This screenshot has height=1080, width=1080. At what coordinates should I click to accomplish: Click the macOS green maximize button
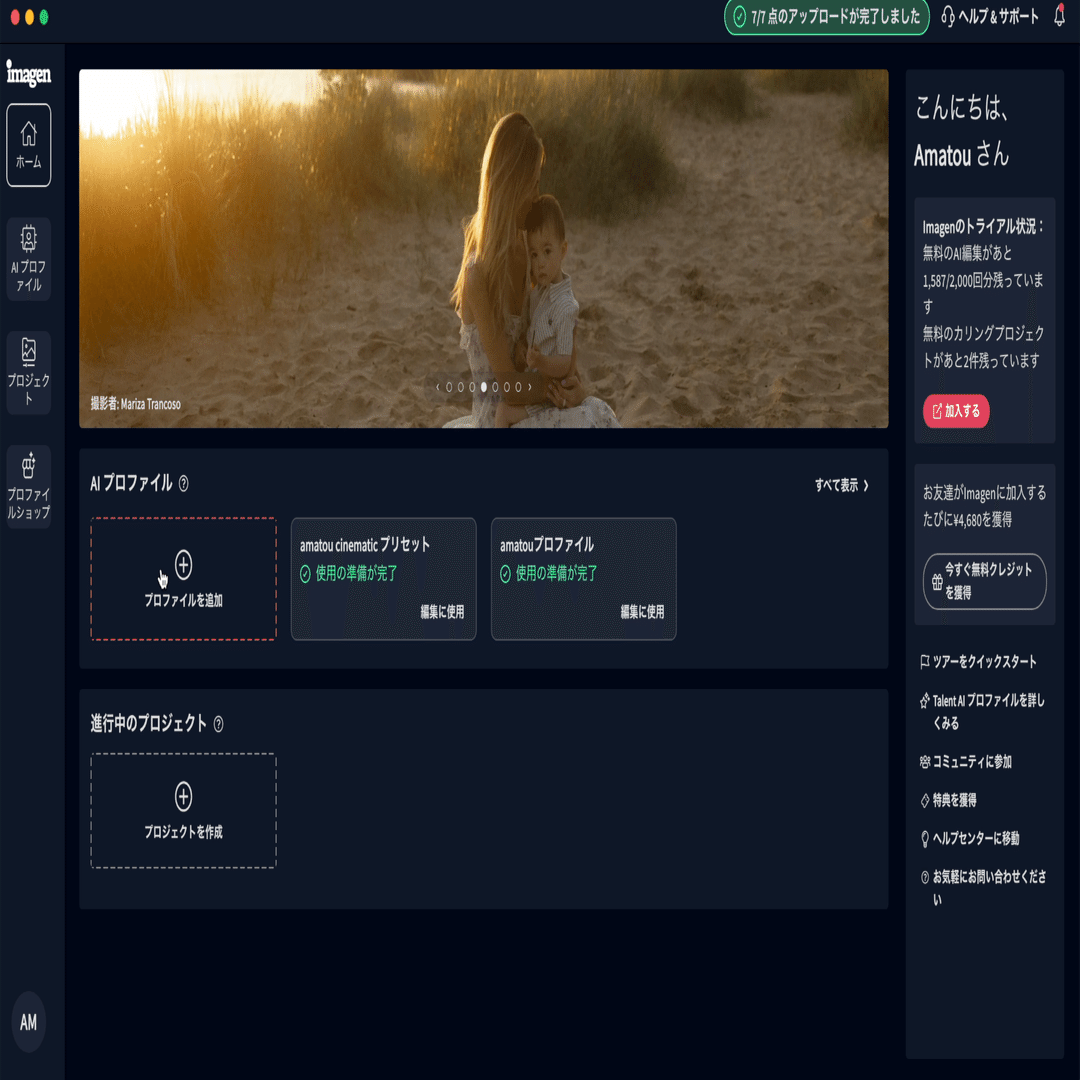click(44, 17)
